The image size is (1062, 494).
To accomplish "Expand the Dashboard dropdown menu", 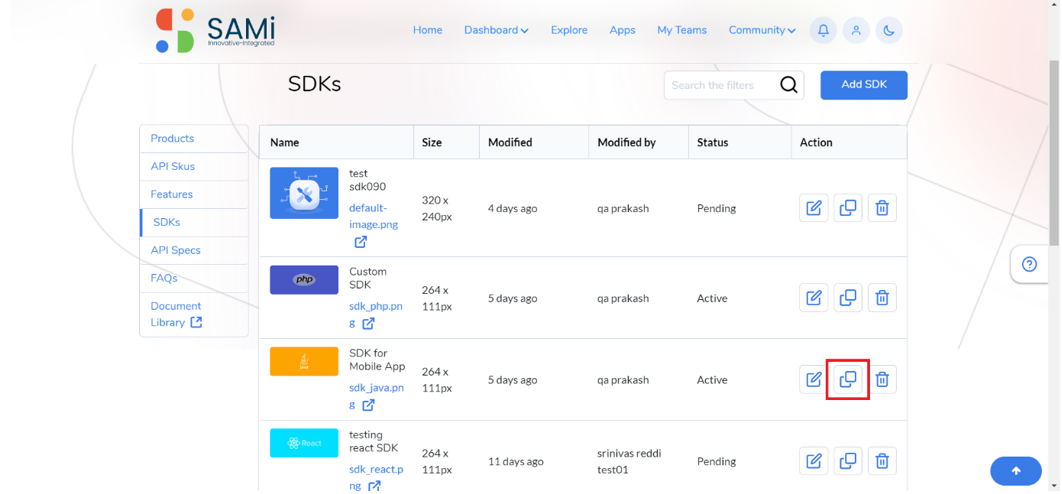I will click(x=496, y=30).
